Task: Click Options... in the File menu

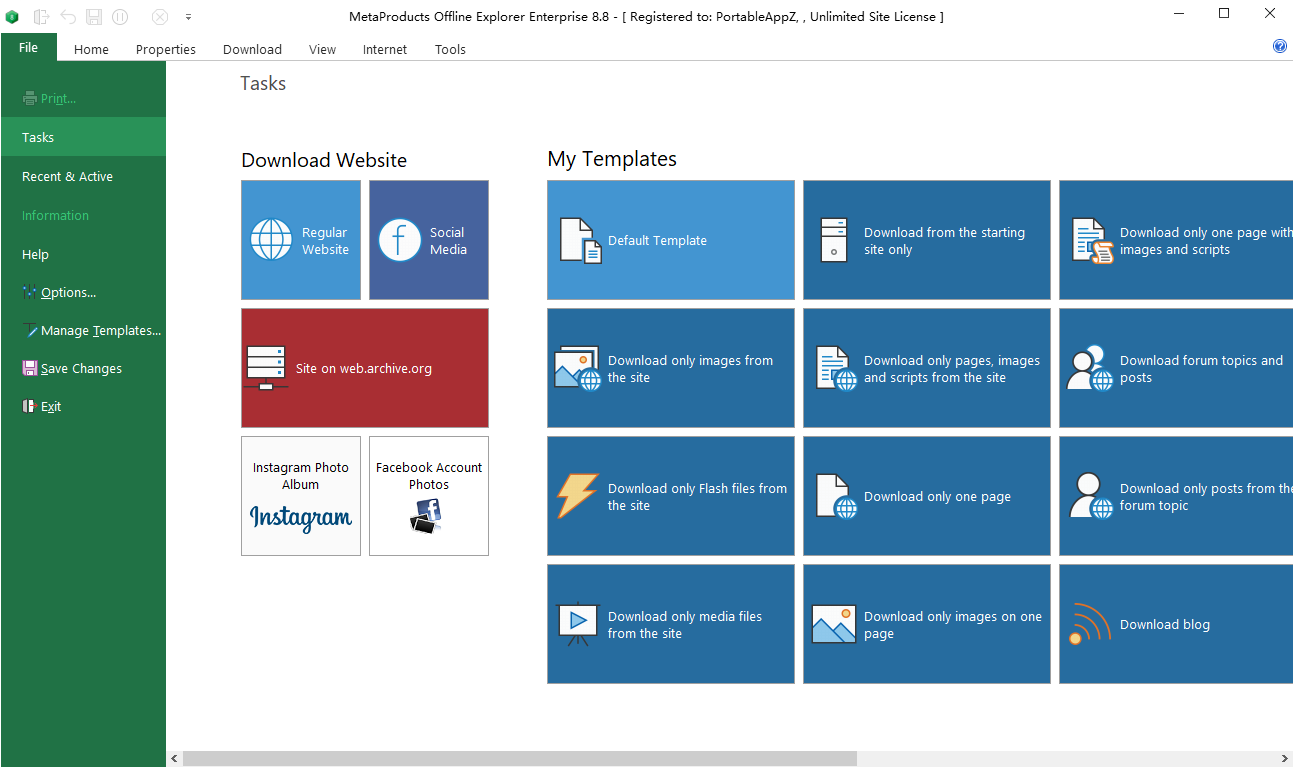Action: pos(68,293)
